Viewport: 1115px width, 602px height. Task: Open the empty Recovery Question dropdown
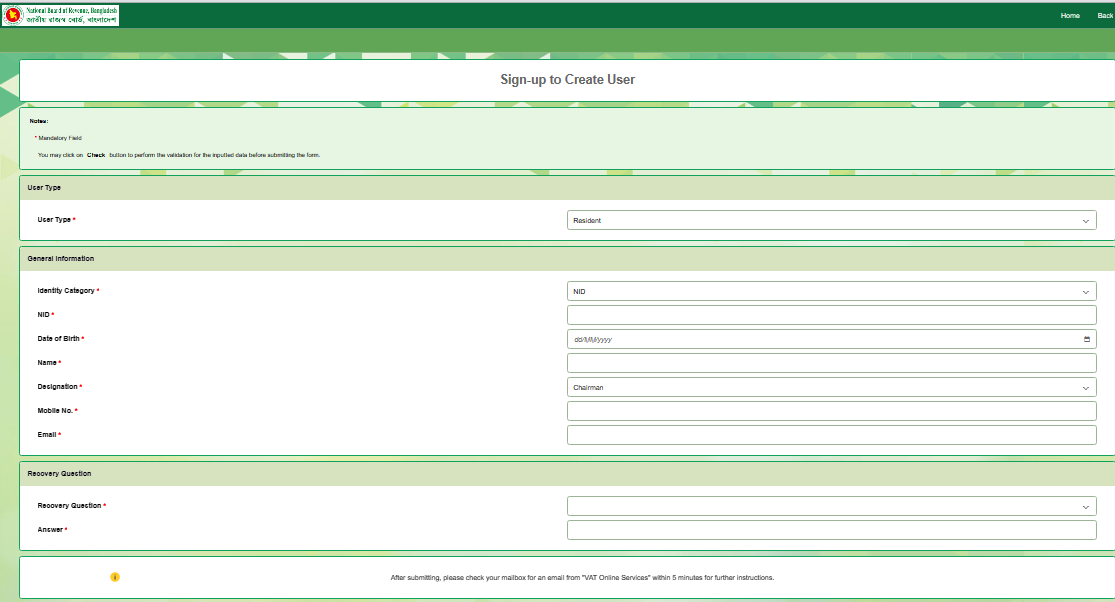[831, 506]
